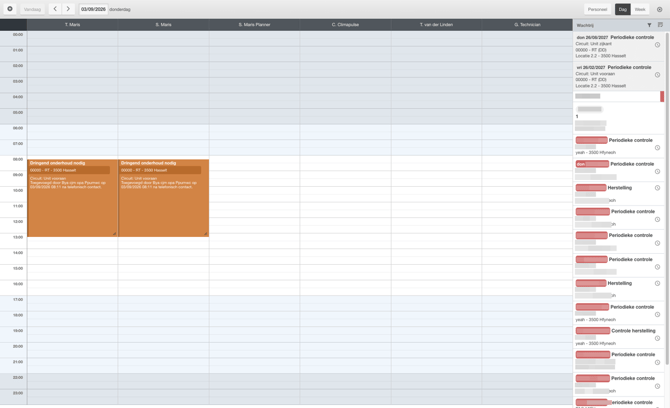Viewport: 670px width, 408px height.
Task: Click clock icon on the red 'don' tagged item
Action: [657, 171]
